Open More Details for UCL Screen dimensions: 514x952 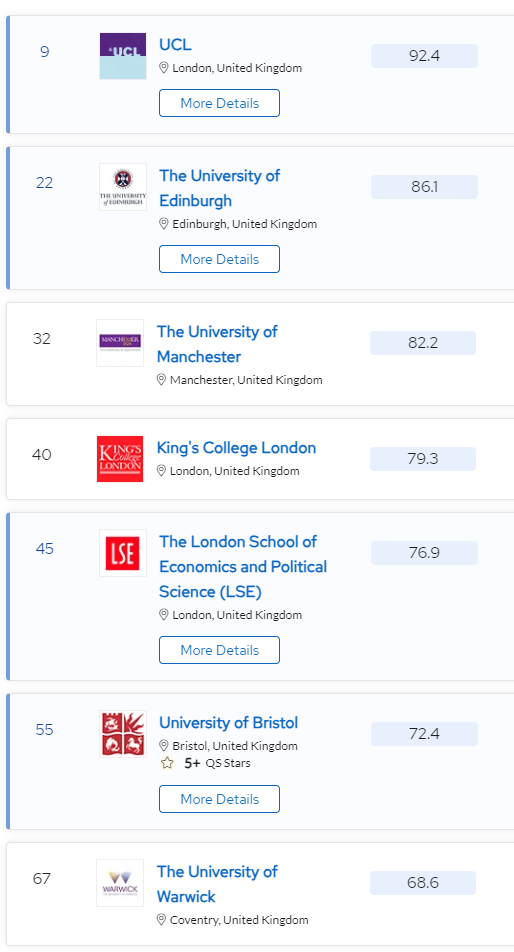tap(219, 103)
